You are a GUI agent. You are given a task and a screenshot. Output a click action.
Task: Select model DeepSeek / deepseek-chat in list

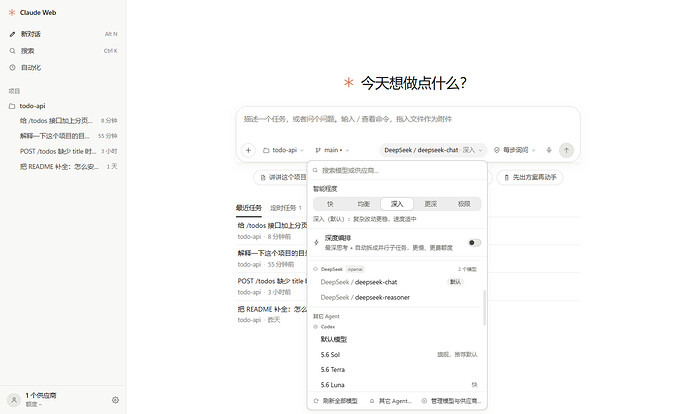(395, 282)
